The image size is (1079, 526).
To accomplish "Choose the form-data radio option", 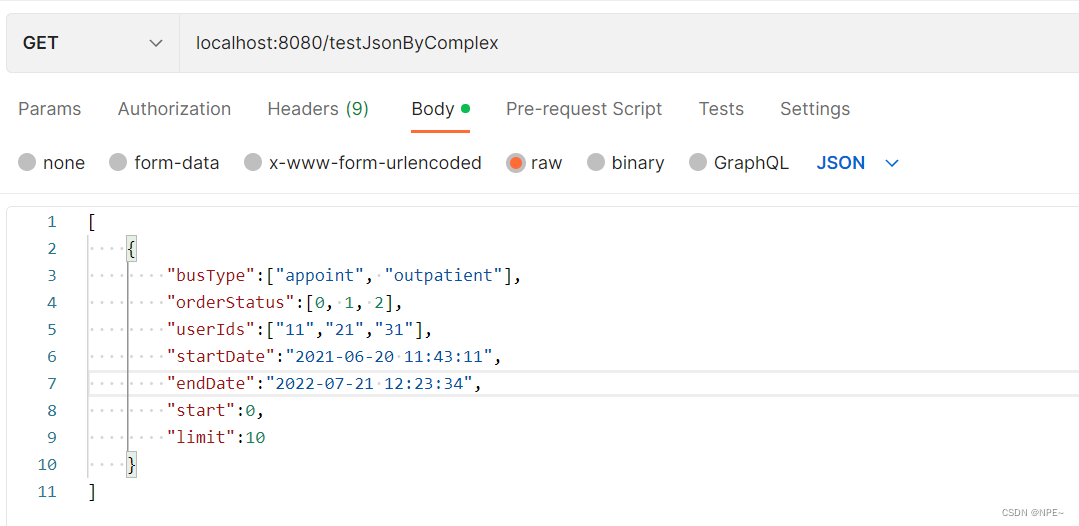I will (118, 163).
